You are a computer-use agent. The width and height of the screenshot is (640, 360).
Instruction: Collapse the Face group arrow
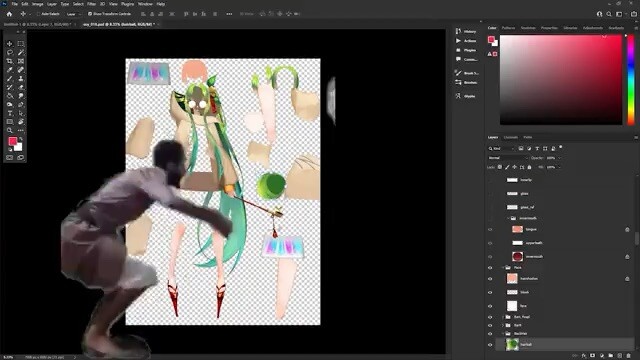pyautogui.click(x=503, y=268)
